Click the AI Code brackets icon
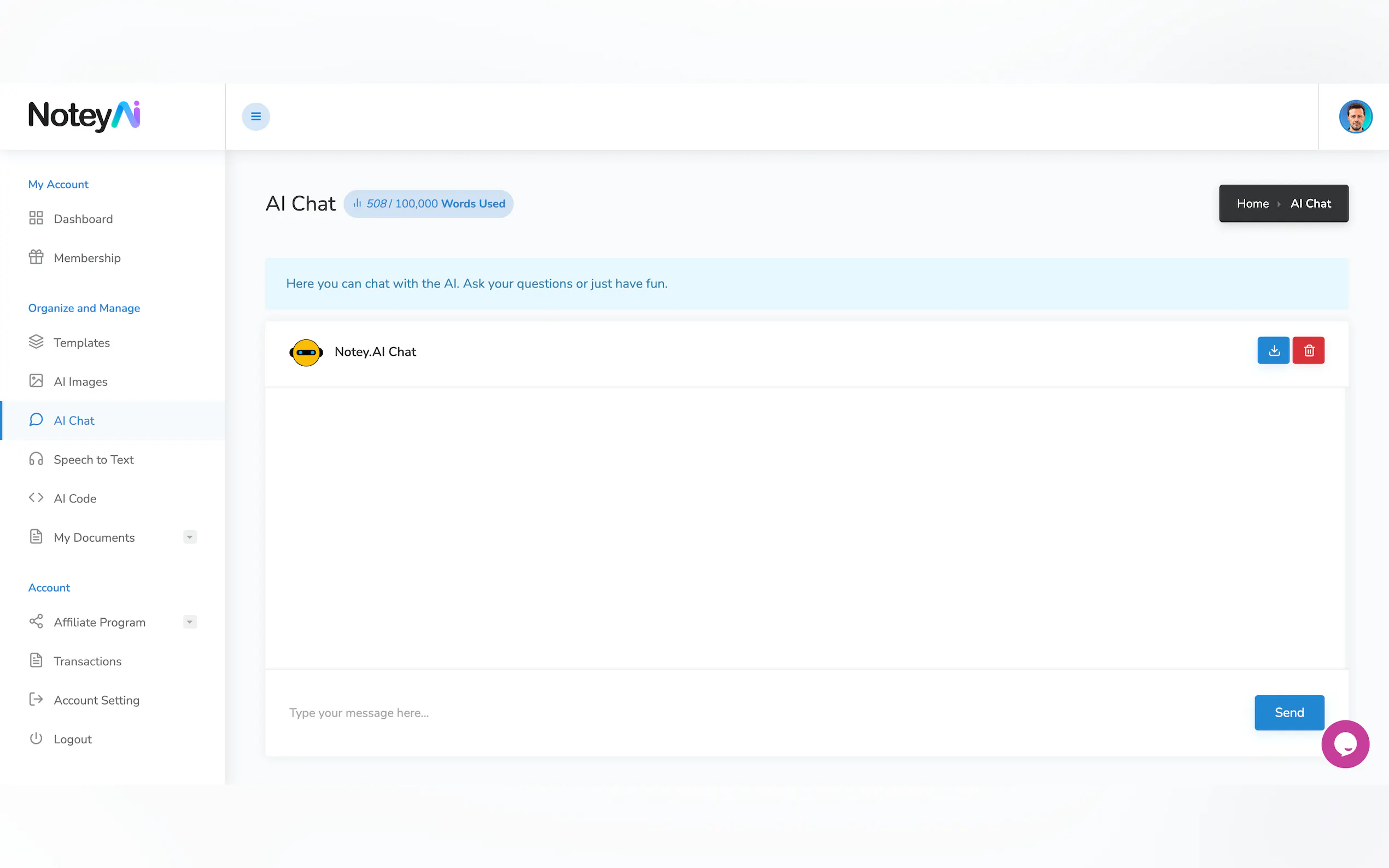The height and width of the screenshot is (868, 1389). coord(36,498)
